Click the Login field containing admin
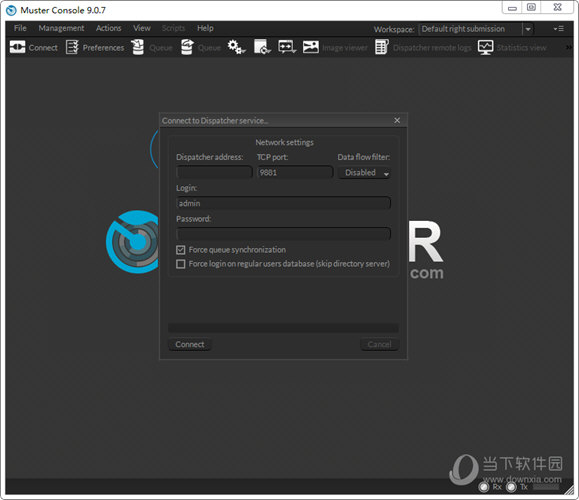The width and height of the screenshot is (579, 500). (x=283, y=203)
